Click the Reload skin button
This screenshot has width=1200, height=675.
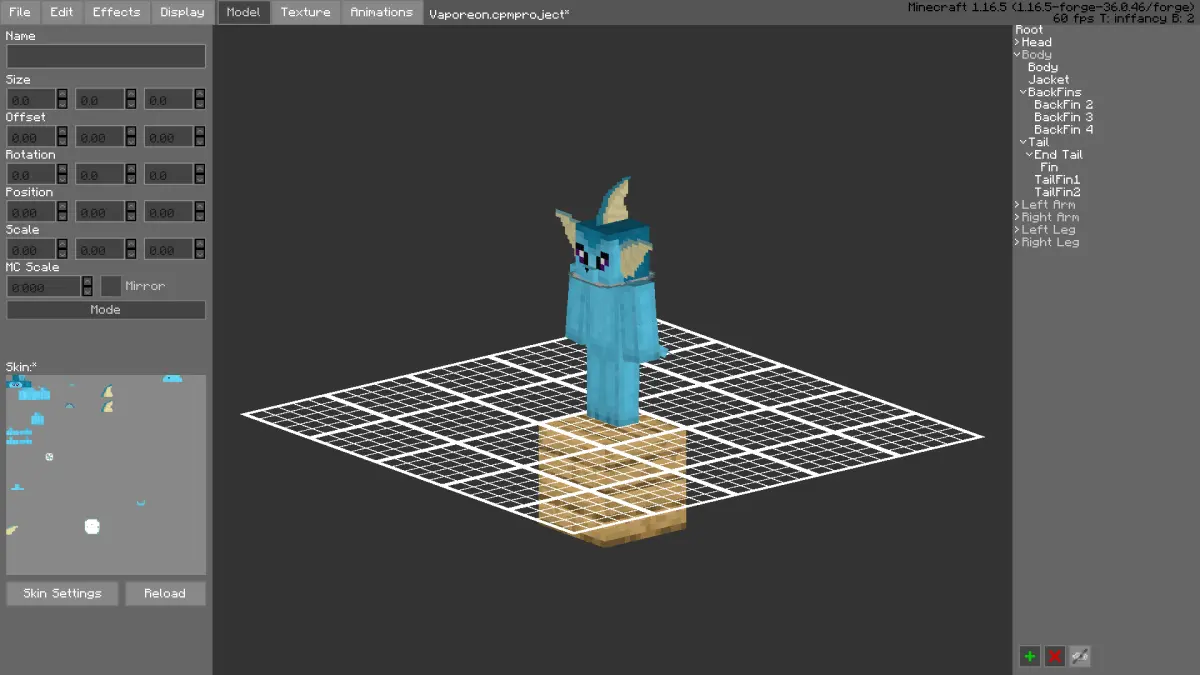pos(165,593)
